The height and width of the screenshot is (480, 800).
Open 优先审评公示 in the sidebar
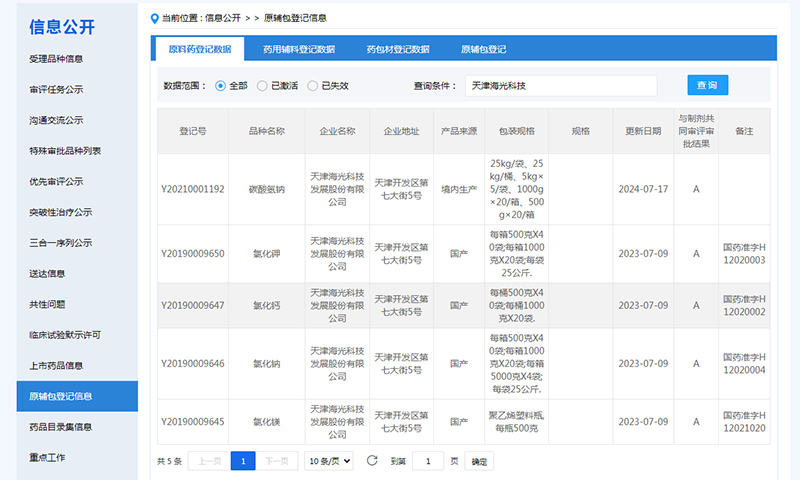tap(57, 182)
